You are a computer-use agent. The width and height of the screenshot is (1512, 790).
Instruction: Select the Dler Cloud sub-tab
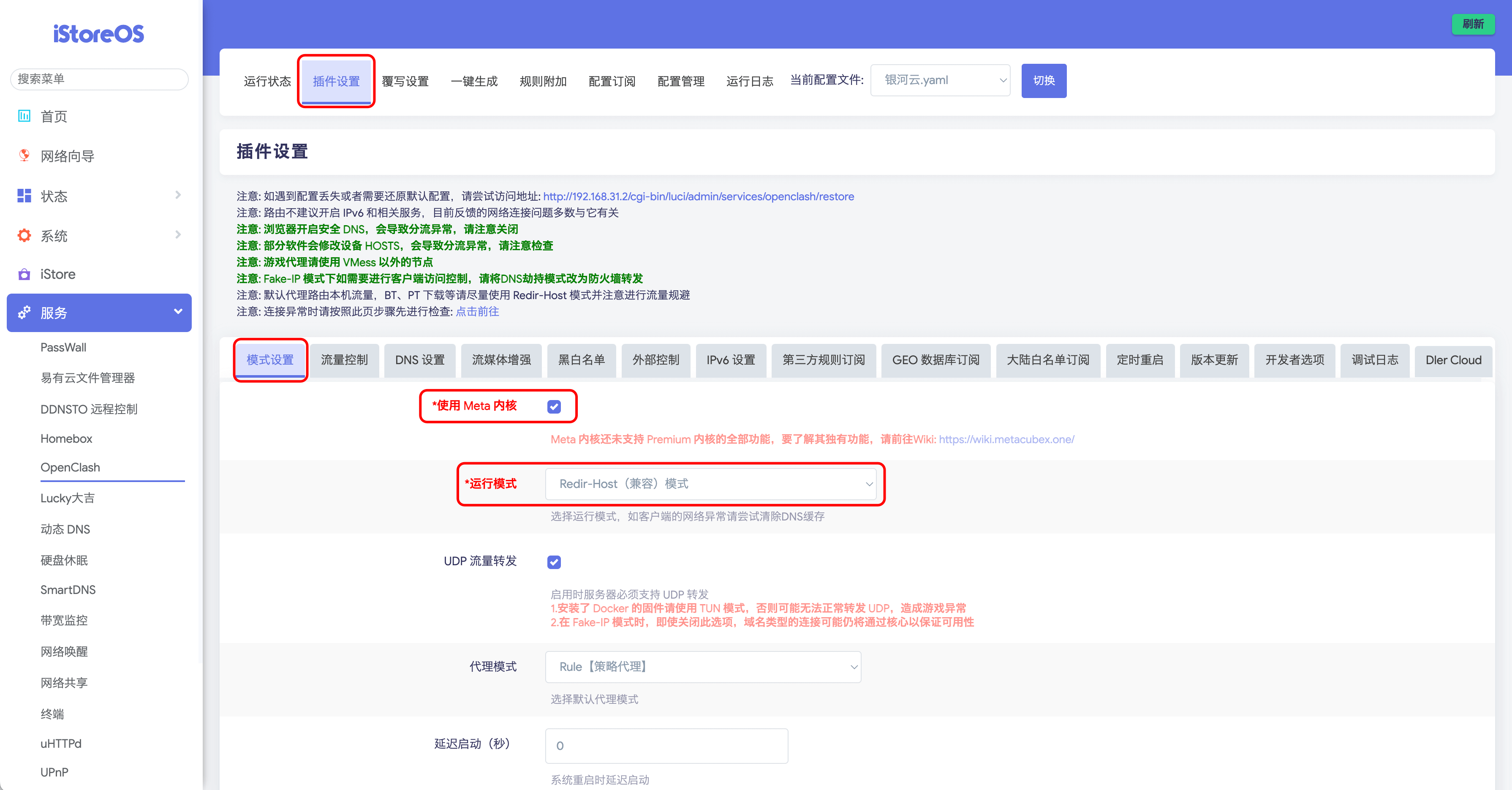click(x=1453, y=360)
